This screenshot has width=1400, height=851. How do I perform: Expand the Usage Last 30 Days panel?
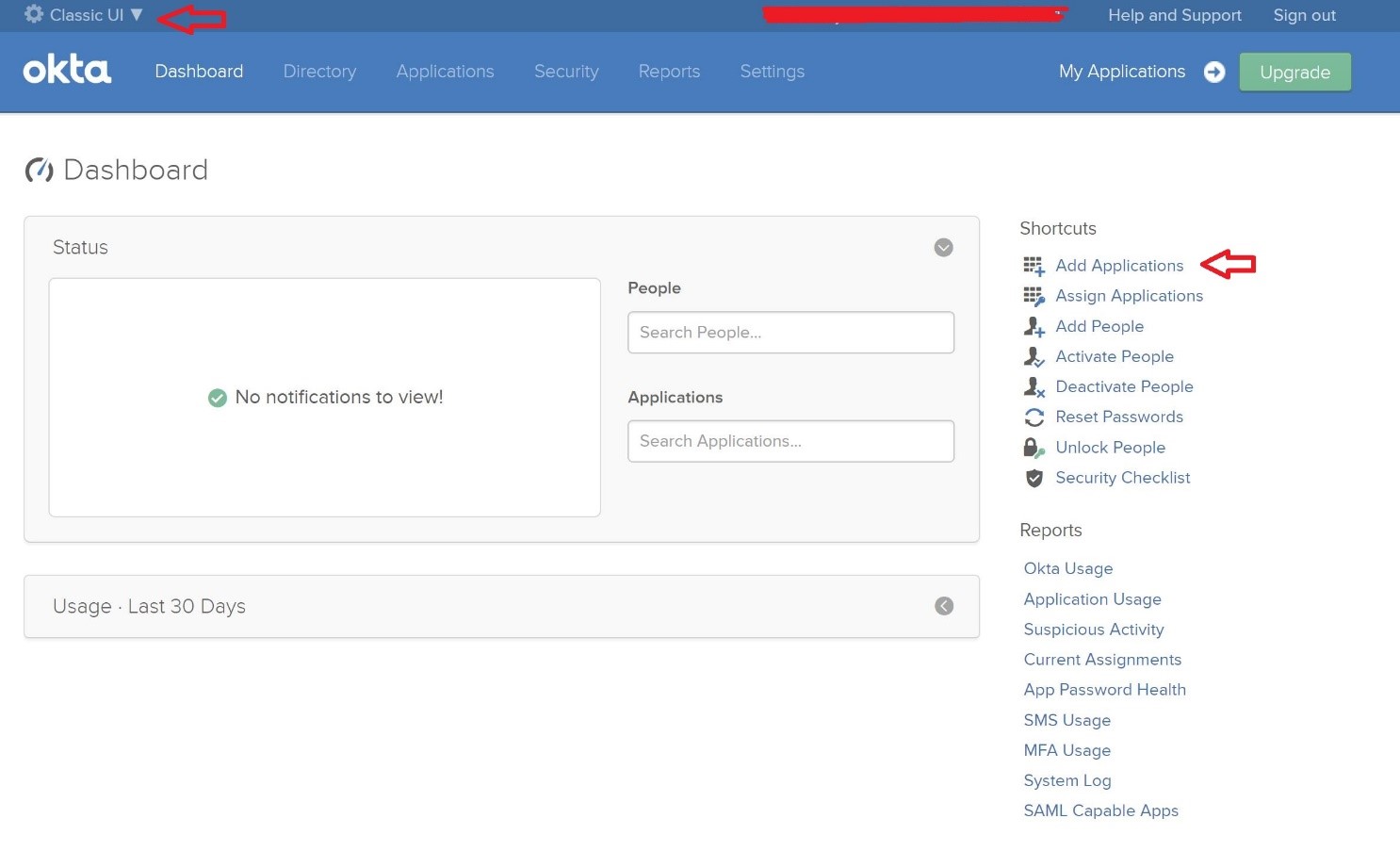click(x=943, y=606)
